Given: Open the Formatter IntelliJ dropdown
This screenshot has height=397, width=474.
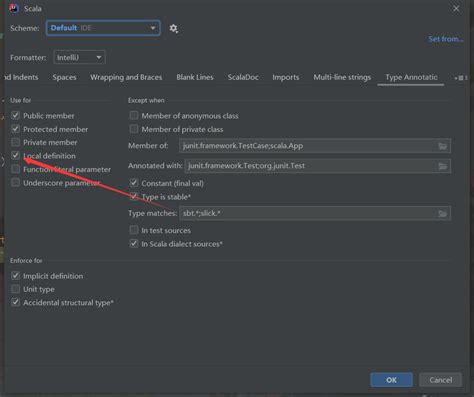Looking at the screenshot, I should point(79,57).
